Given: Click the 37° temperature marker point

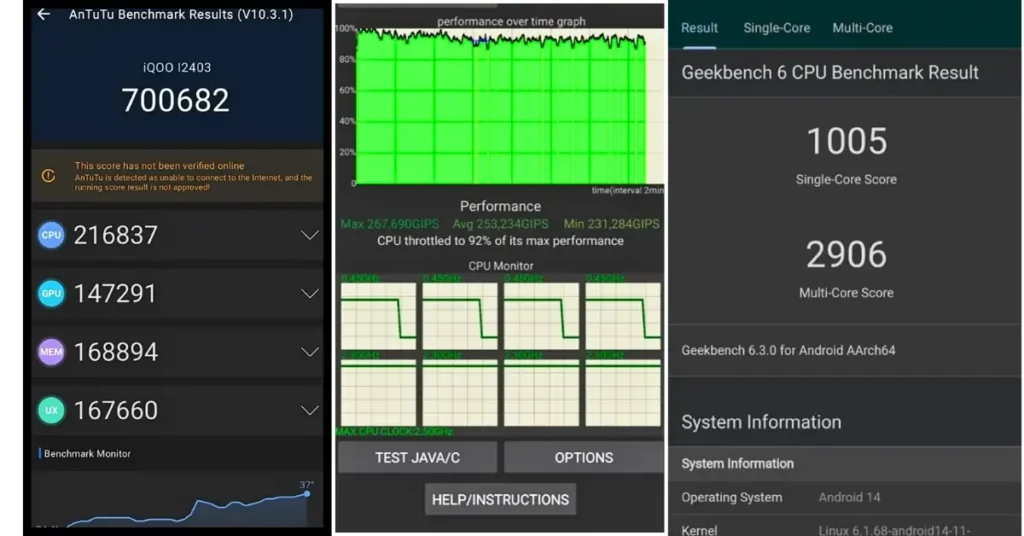Looking at the screenshot, I should point(307,494).
